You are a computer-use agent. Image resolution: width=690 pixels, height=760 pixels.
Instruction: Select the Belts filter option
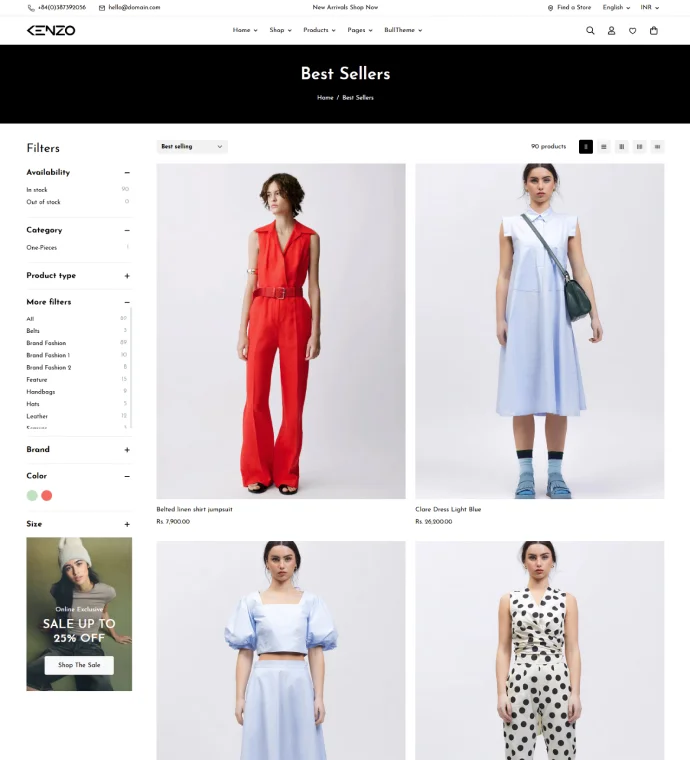[x=33, y=331]
